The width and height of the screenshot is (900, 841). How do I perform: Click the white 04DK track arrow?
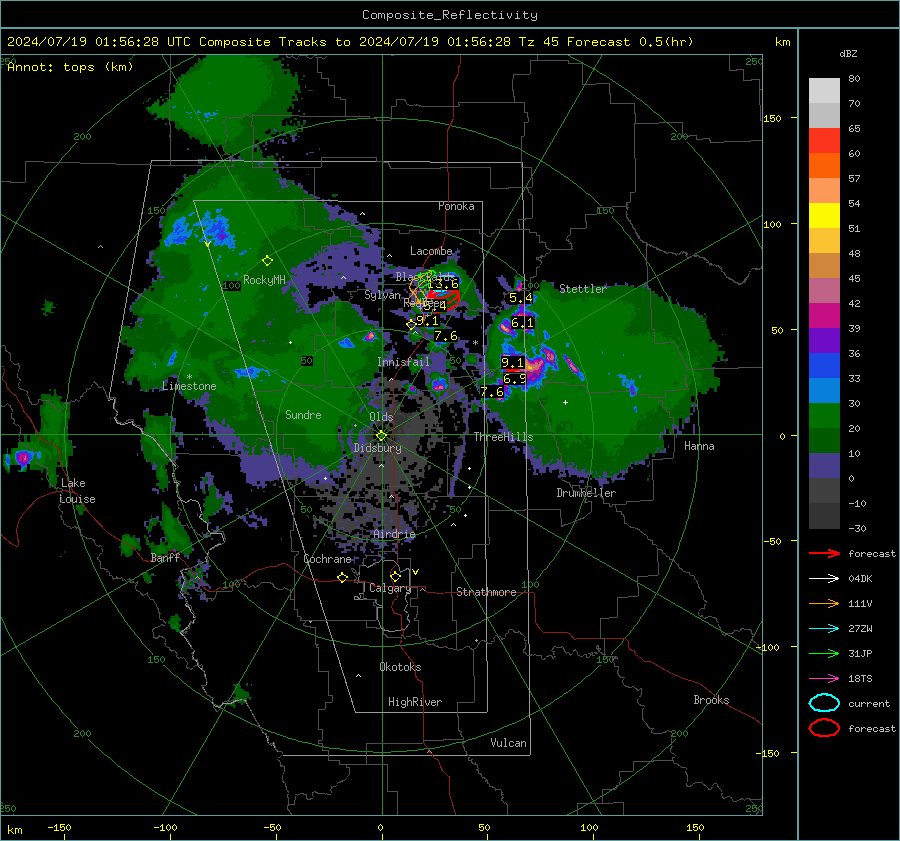pyautogui.click(x=824, y=578)
